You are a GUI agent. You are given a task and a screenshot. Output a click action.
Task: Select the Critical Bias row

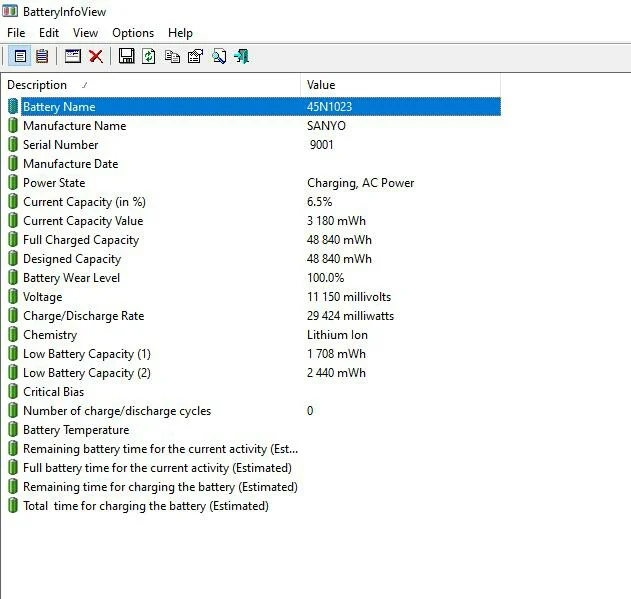click(254, 392)
